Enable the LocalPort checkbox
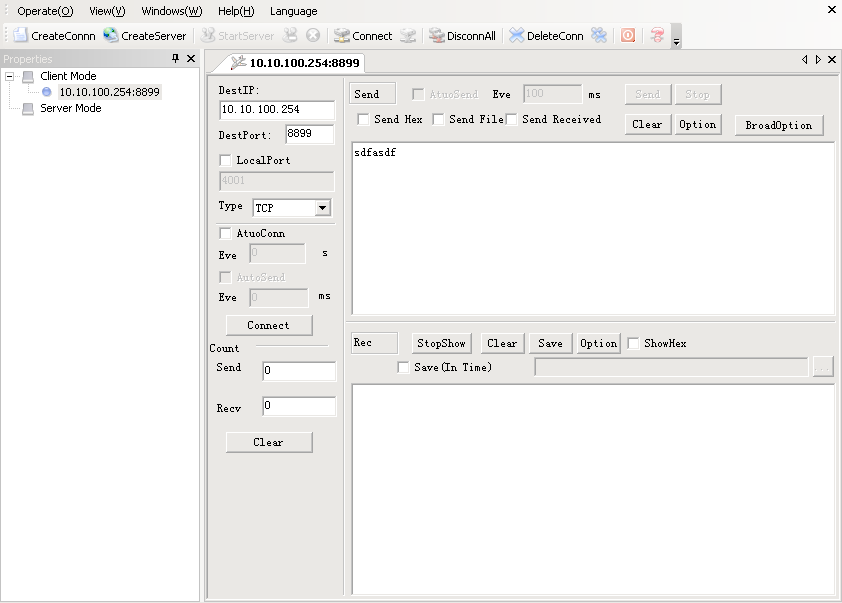842x603 pixels. pos(226,160)
